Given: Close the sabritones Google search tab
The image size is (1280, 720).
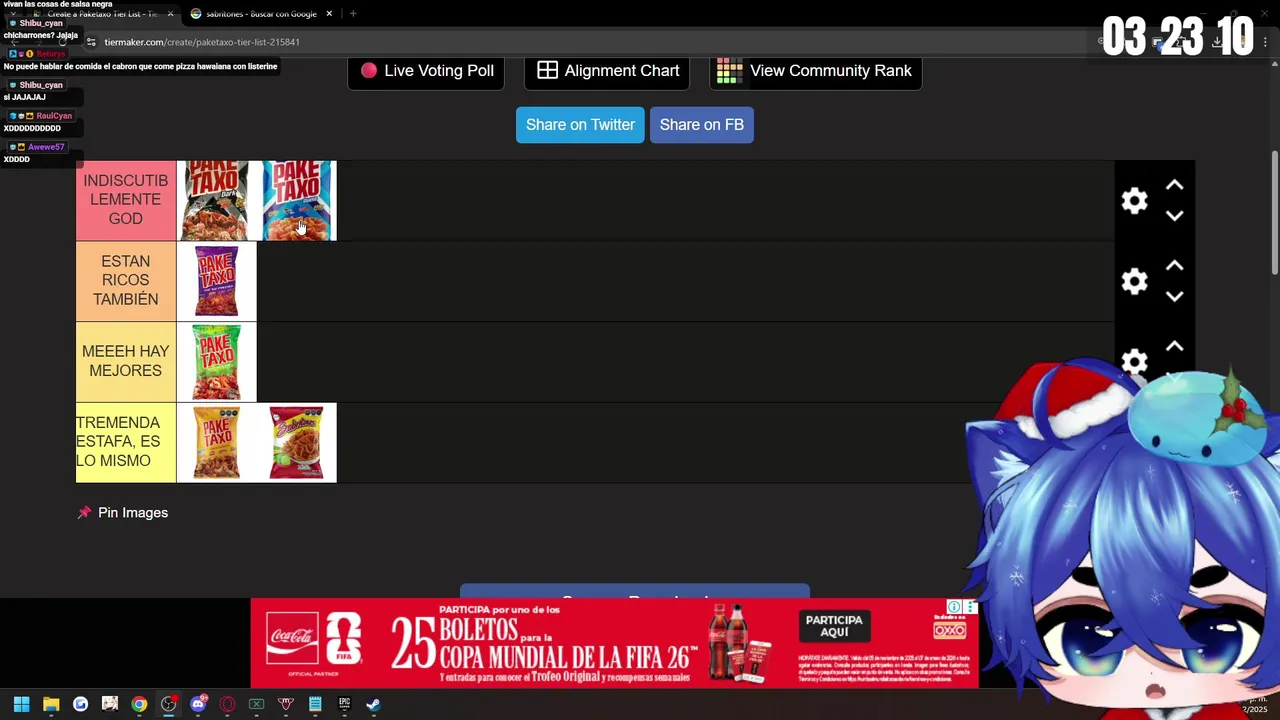Looking at the screenshot, I should click(329, 14).
